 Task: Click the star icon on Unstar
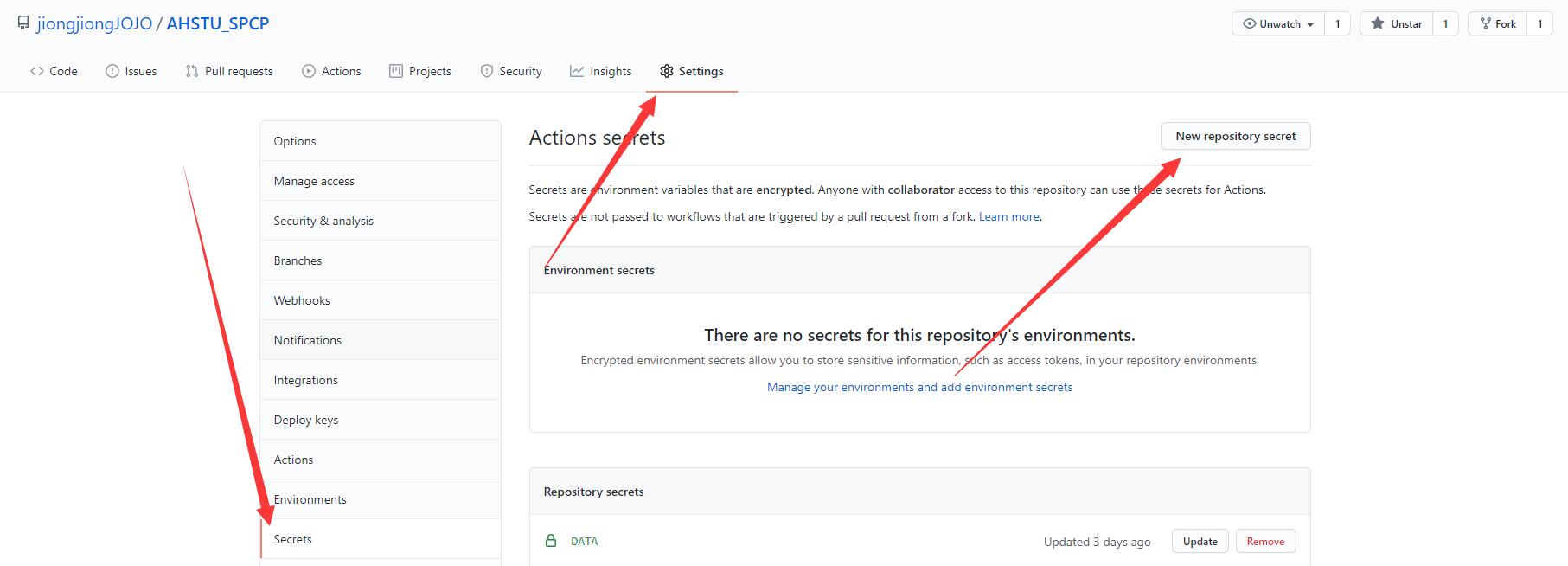[1378, 23]
